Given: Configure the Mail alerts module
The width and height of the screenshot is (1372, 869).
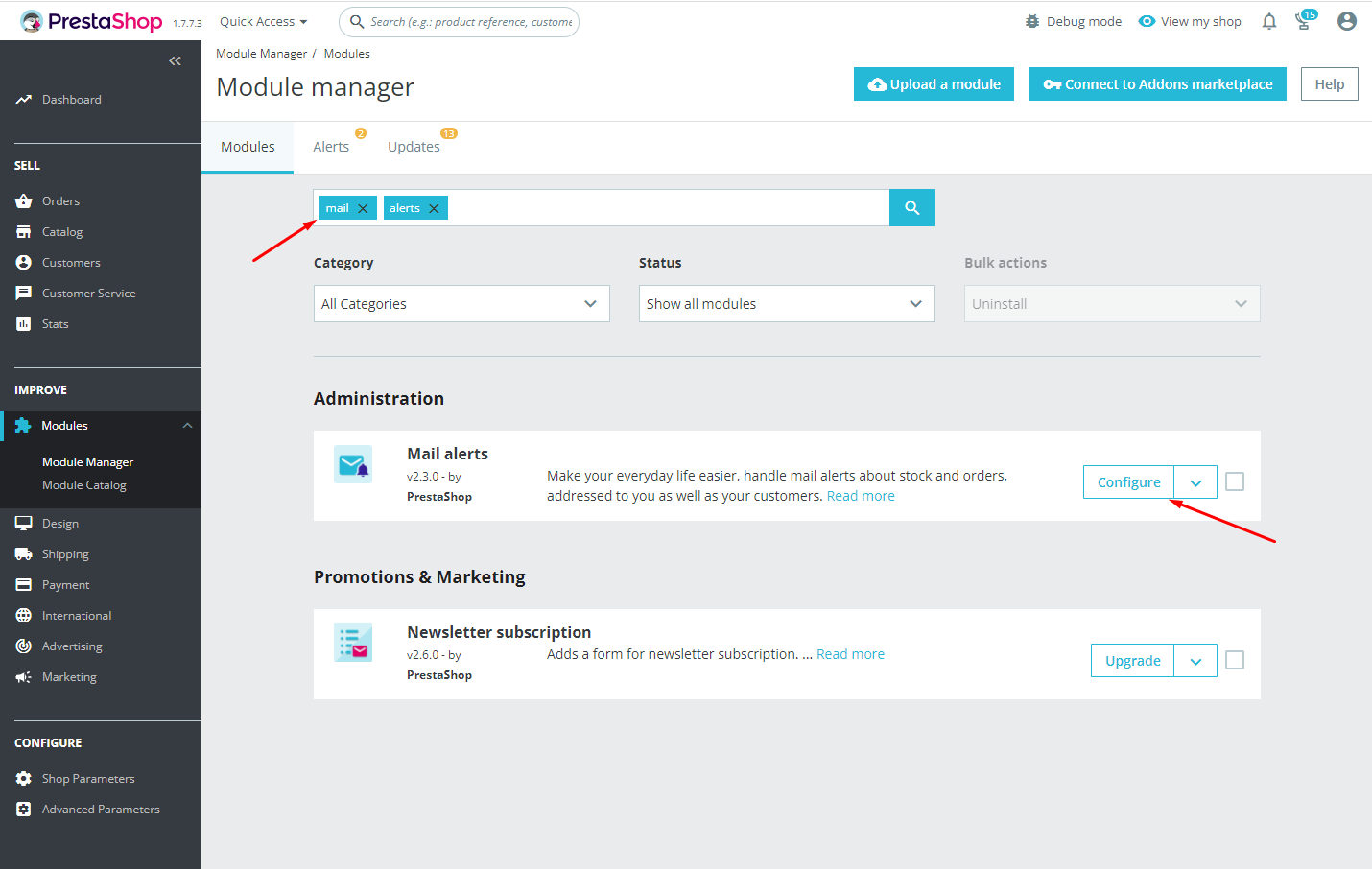Looking at the screenshot, I should click(x=1129, y=482).
